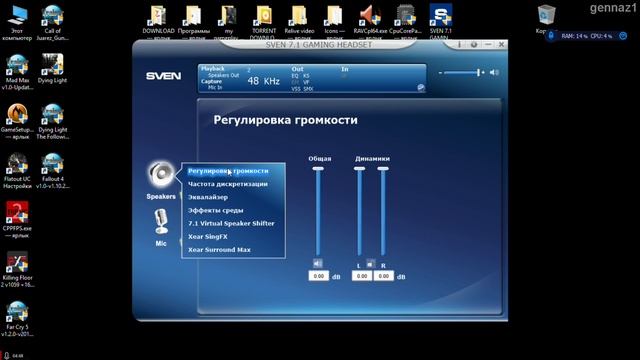Click the VSS indicator in Out section
Image resolution: width=640 pixels, height=360 pixels.
click(296, 89)
